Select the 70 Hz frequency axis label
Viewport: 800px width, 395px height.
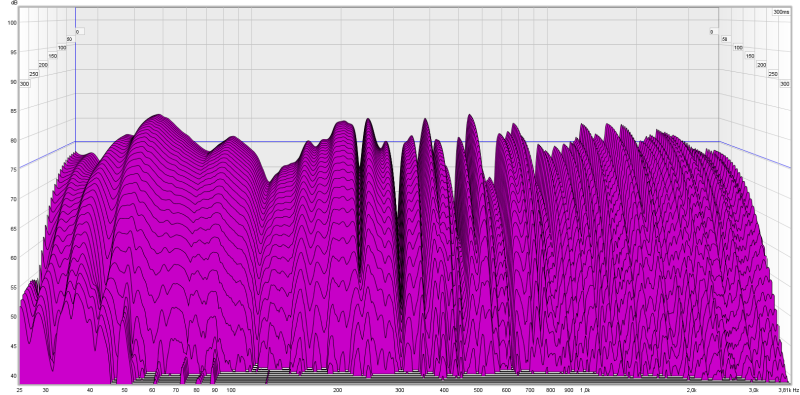pyautogui.click(x=176, y=390)
